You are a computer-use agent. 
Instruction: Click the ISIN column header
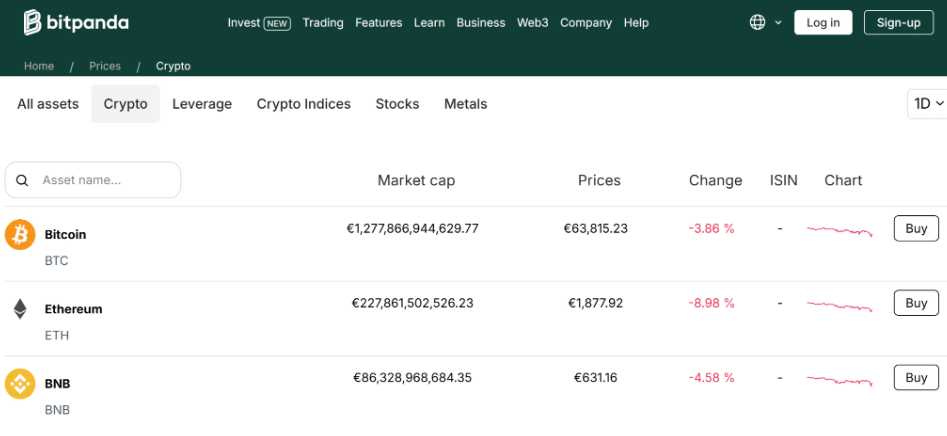coord(783,180)
